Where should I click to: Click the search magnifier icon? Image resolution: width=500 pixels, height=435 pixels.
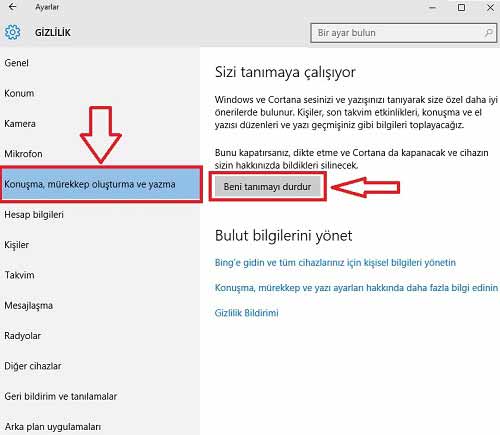tap(488, 33)
